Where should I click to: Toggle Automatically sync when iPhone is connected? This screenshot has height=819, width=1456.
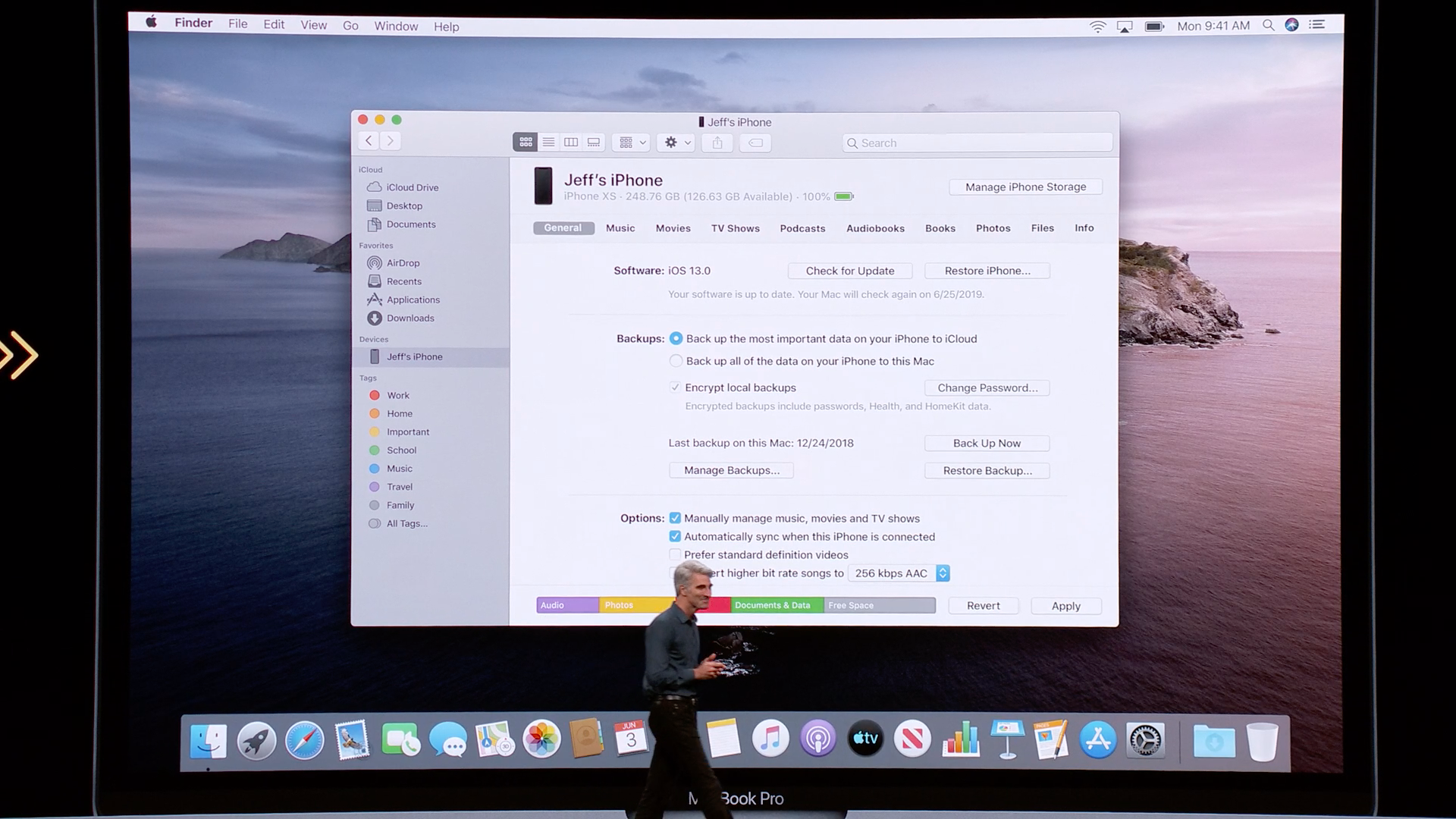(x=675, y=536)
